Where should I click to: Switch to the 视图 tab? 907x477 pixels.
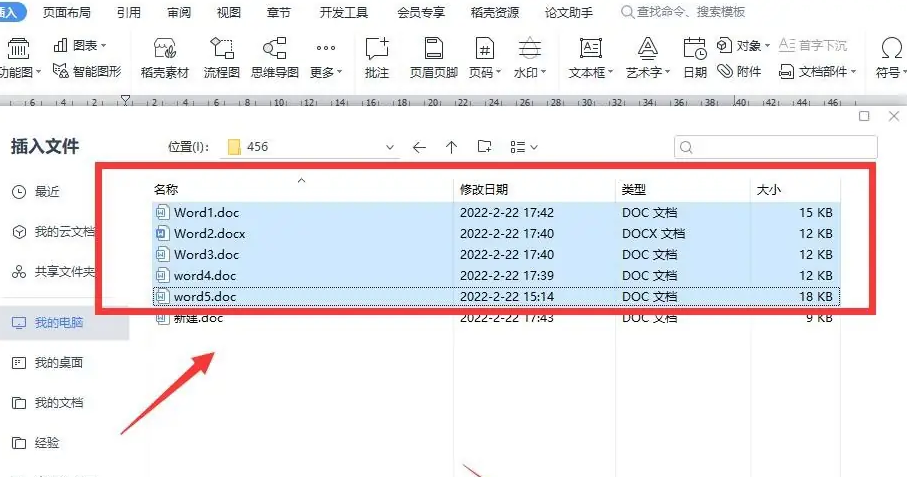[x=228, y=12]
